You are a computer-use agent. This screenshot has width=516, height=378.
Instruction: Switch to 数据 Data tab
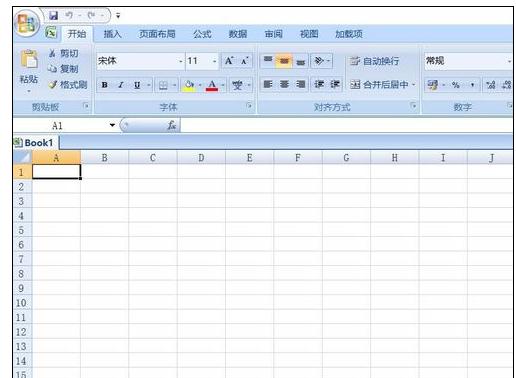coord(238,34)
